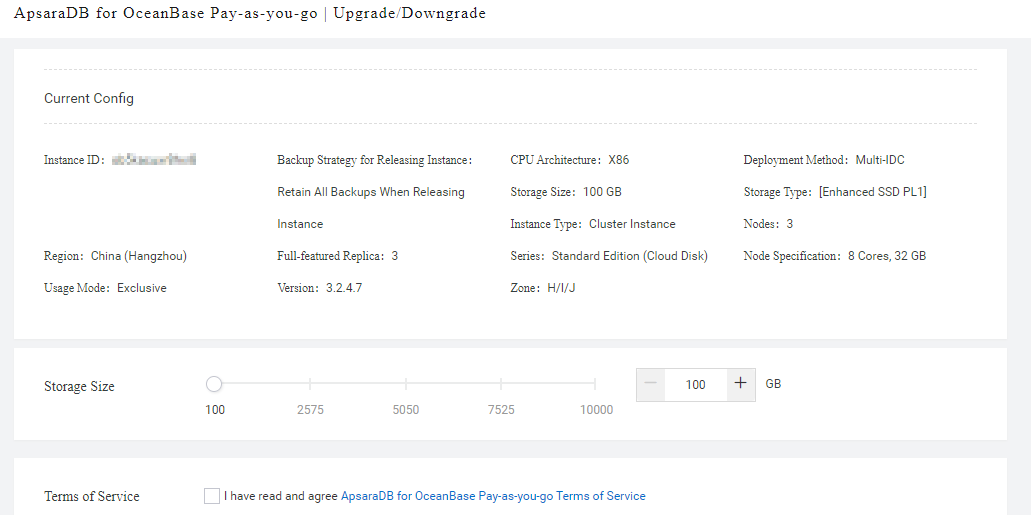This screenshot has height=515, width=1031.
Task: Select the Series value Standard Edition (Cloud Disk)
Action: point(630,257)
